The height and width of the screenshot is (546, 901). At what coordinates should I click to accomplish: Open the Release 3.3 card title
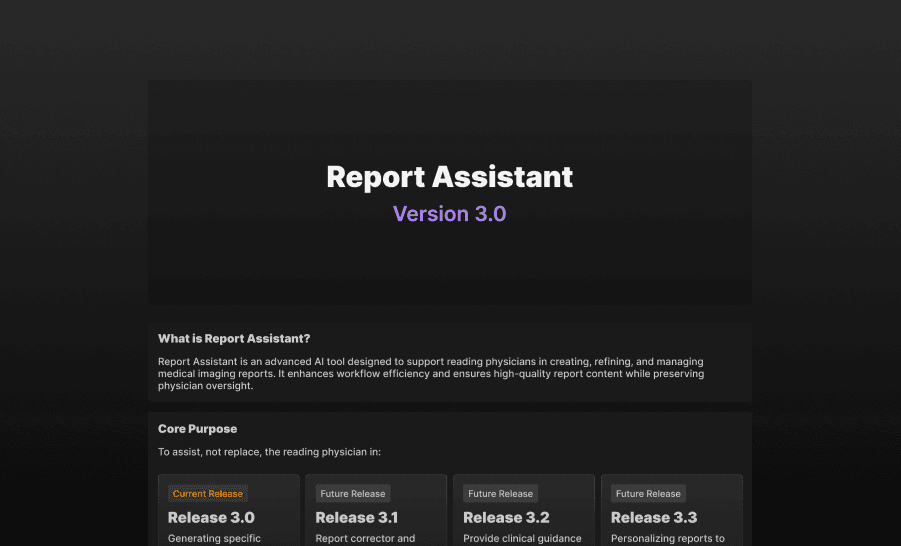point(654,517)
